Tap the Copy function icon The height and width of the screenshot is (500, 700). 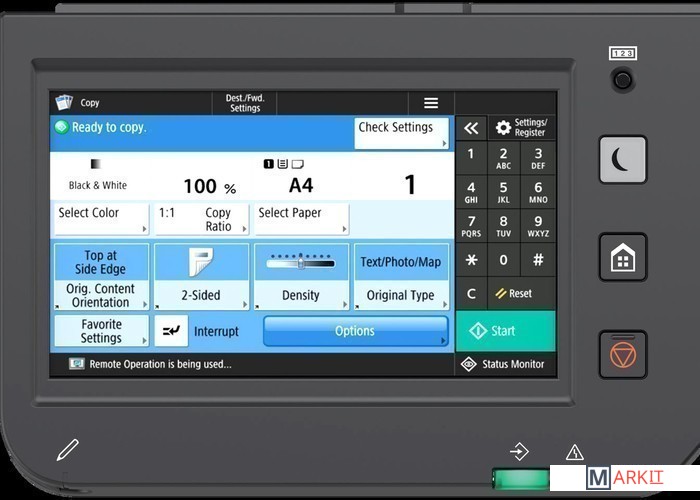pyautogui.click(x=64, y=103)
